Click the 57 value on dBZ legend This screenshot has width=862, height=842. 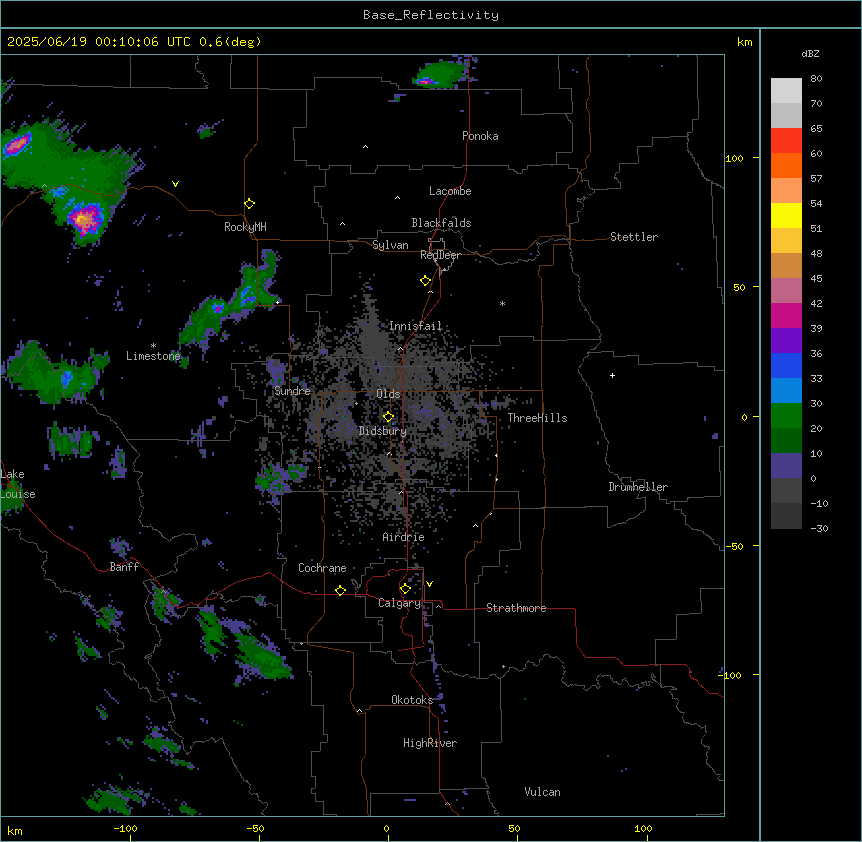coord(816,179)
